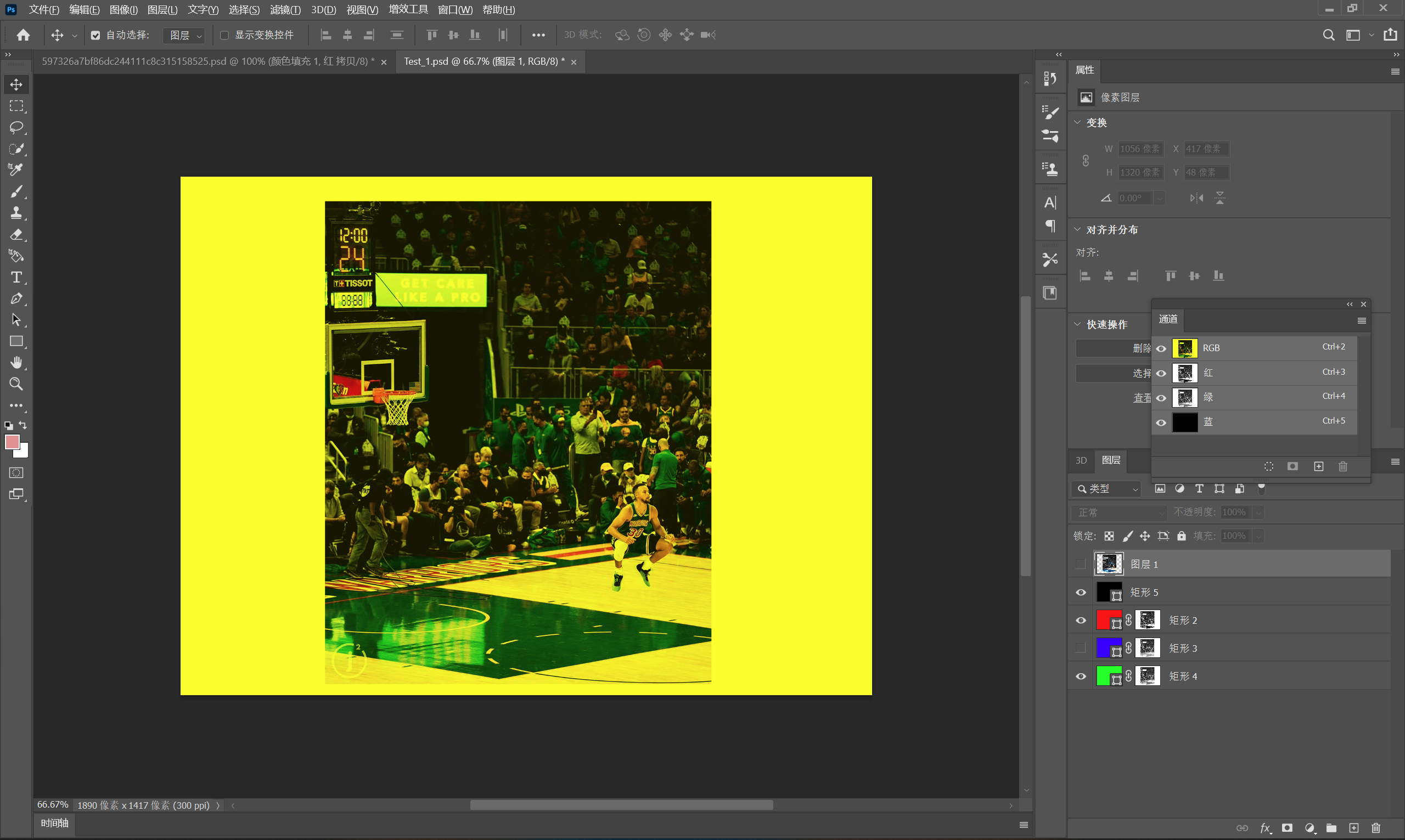The image size is (1405, 840).
Task: Hide the 矩形 5 layer
Action: click(x=1081, y=592)
